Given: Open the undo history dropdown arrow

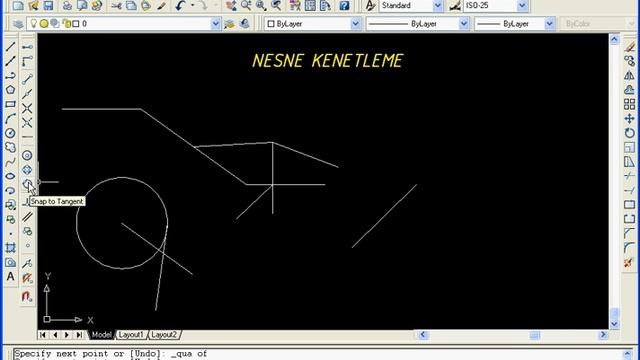Looking at the screenshot, I should click(192, 5).
